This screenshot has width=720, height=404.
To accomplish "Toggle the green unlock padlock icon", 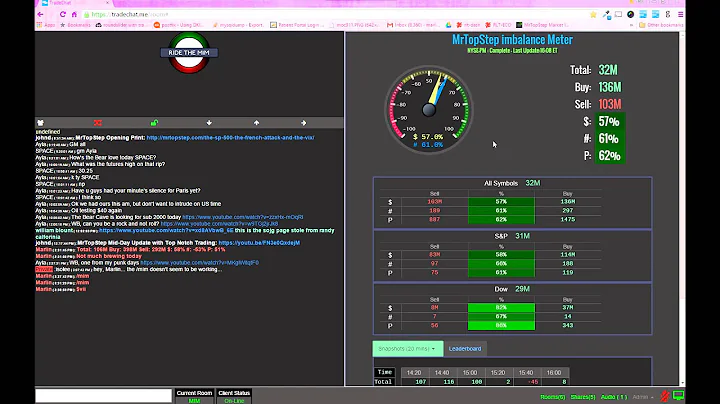I will tap(154, 123).
